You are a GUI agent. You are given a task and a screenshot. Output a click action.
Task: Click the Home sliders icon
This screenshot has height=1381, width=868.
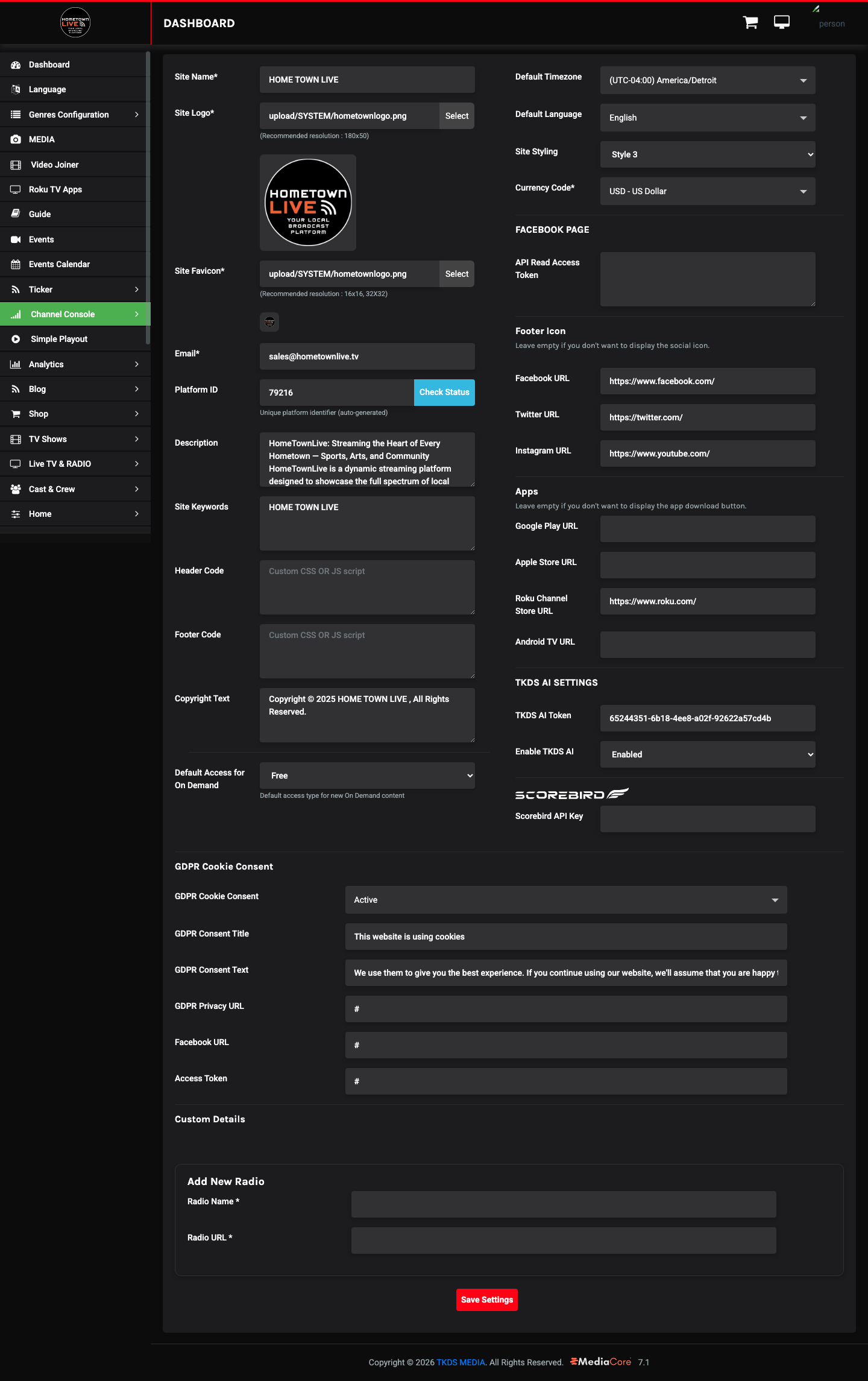[16, 514]
